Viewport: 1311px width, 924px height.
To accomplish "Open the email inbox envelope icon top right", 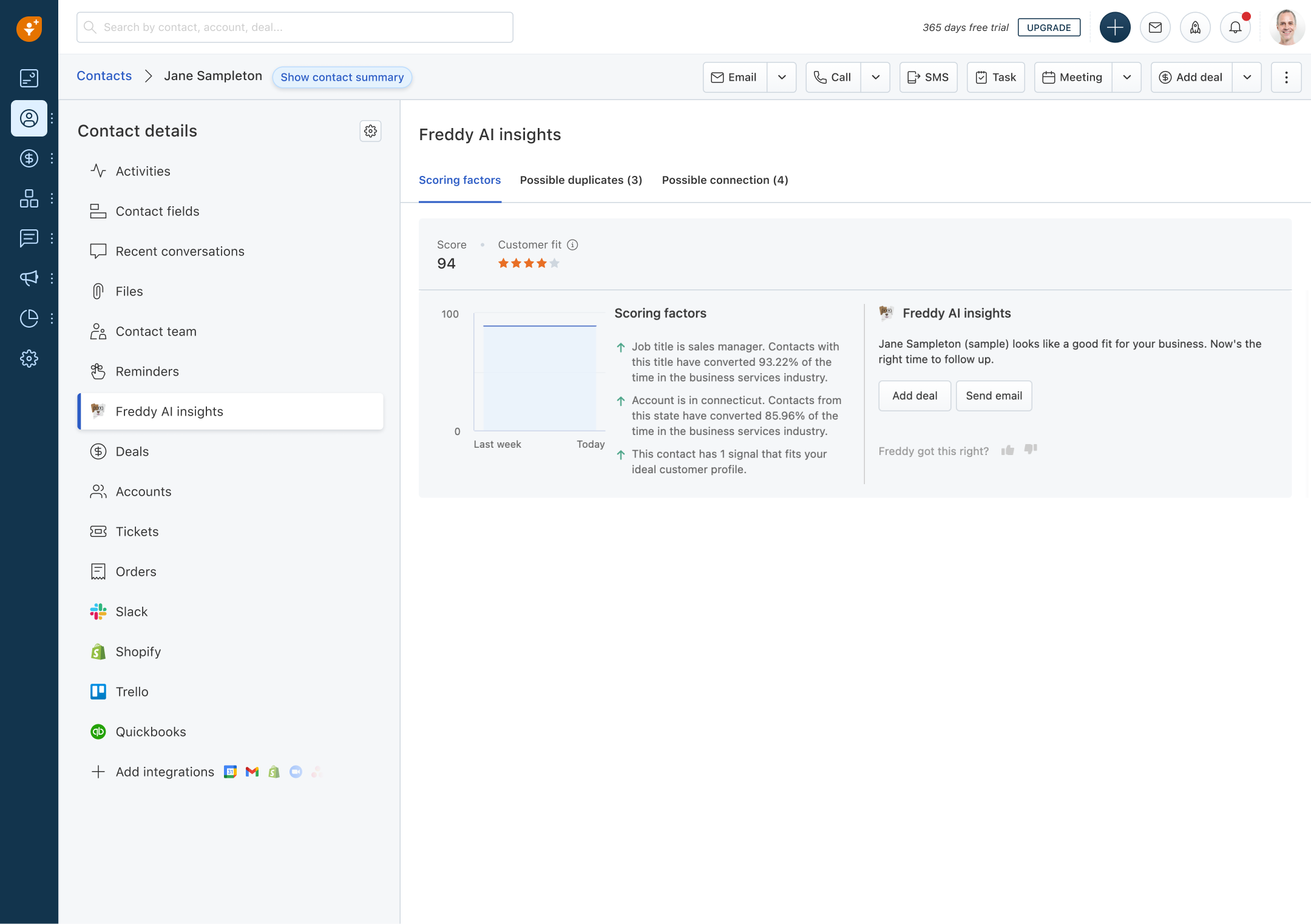I will click(x=1155, y=27).
